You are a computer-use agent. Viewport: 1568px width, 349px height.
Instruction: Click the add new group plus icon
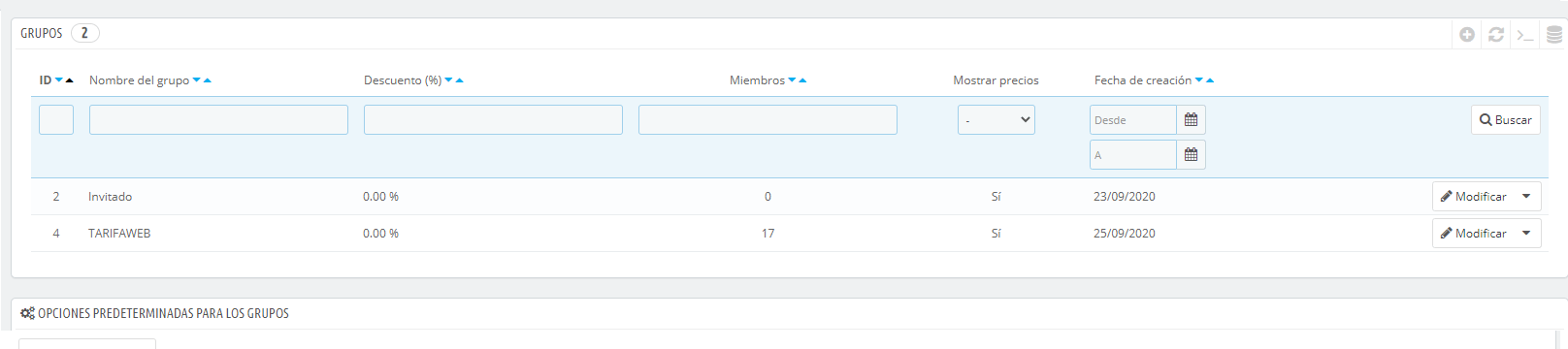click(1467, 34)
